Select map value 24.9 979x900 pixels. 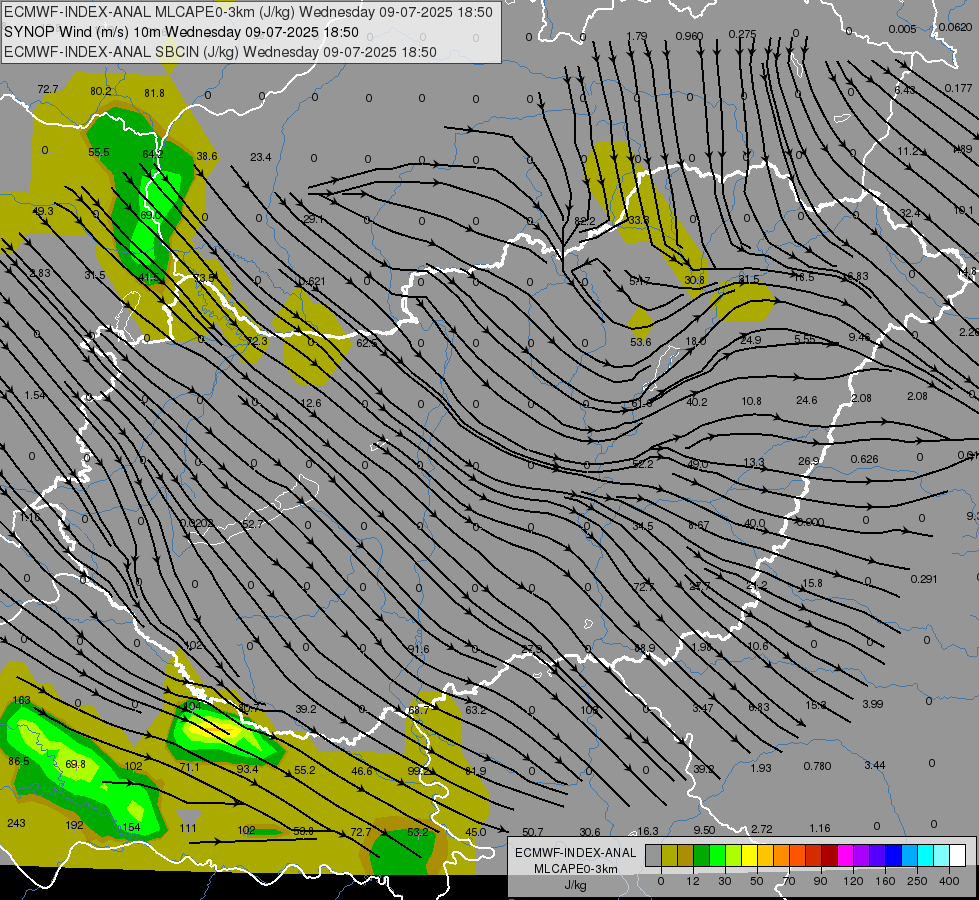[x=750, y=340]
